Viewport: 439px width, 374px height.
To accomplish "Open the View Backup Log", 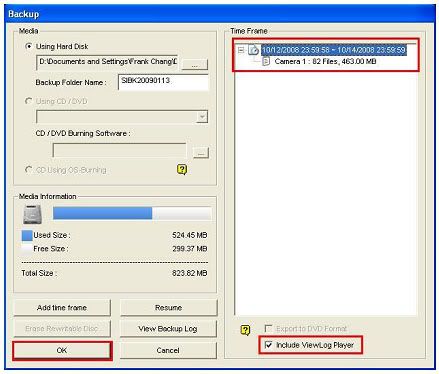I will pos(168,329).
